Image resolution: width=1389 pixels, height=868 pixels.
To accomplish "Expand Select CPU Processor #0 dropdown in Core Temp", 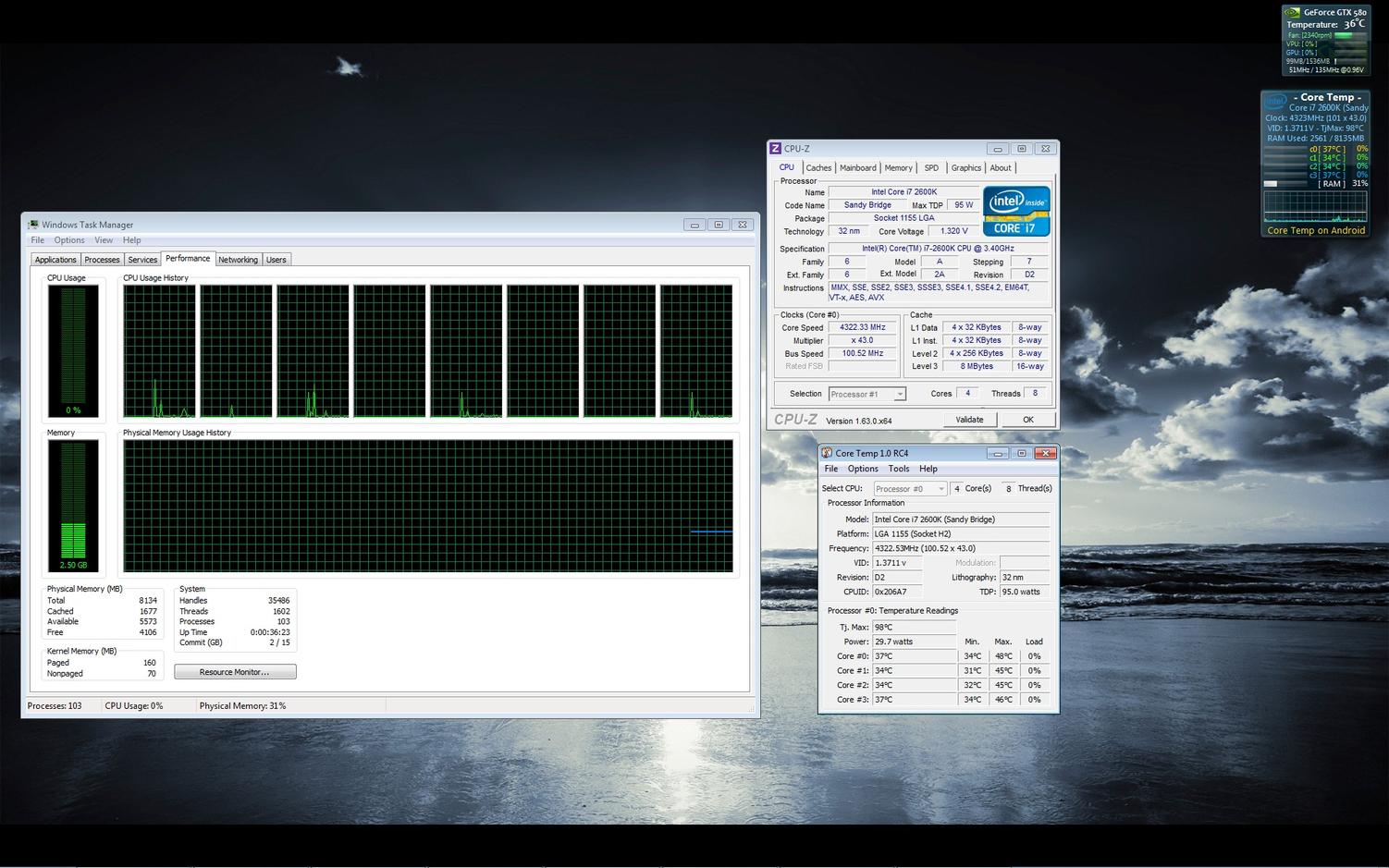I will pyautogui.click(x=911, y=489).
